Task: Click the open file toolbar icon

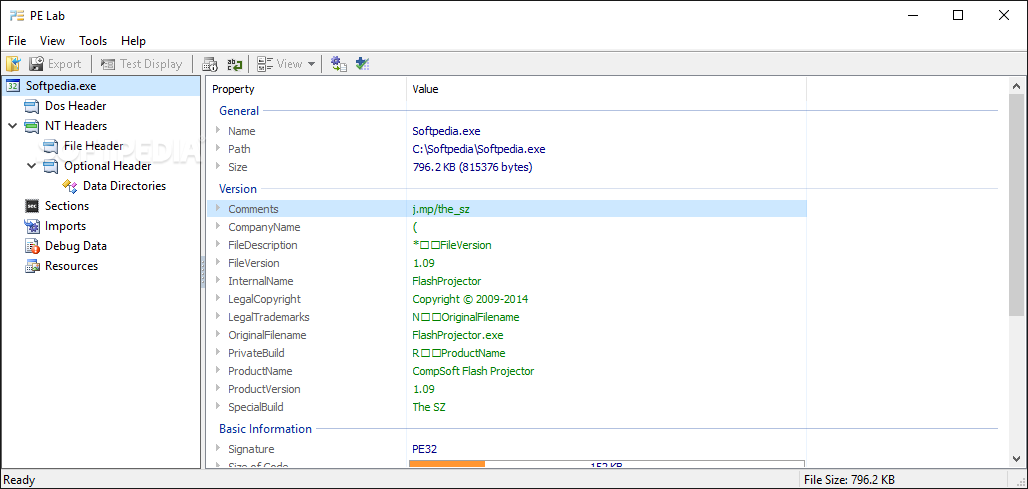Action: coord(14,64)
